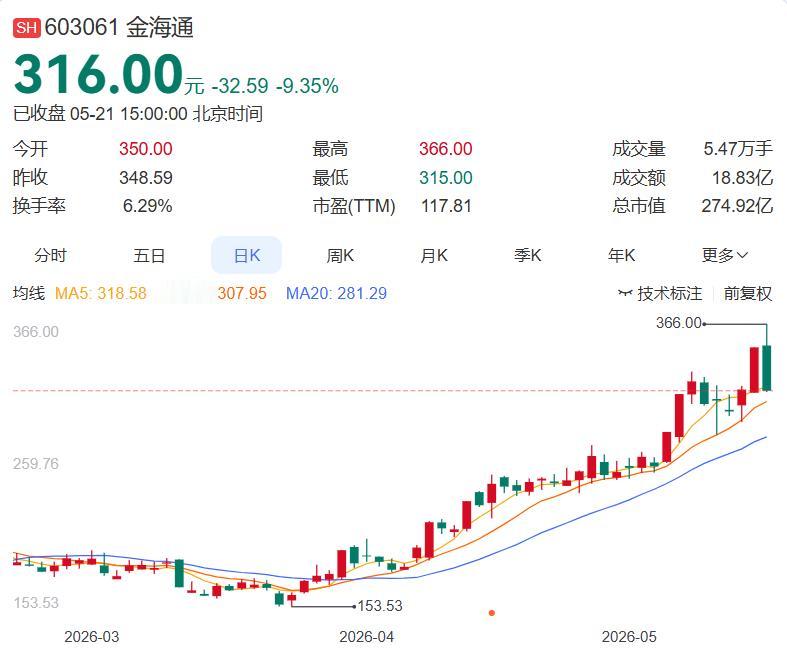Screen dimensions: 787x658
Task: Click the current price 316.00
Action: click(98, 75)
